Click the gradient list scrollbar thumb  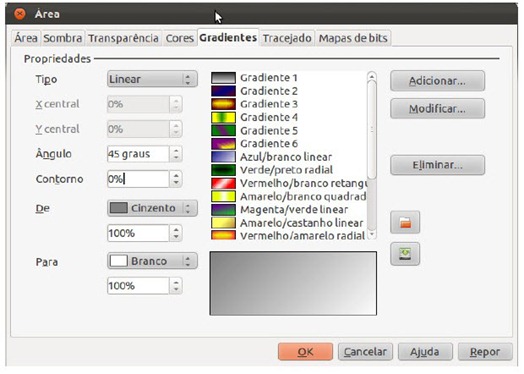[372, 130]
